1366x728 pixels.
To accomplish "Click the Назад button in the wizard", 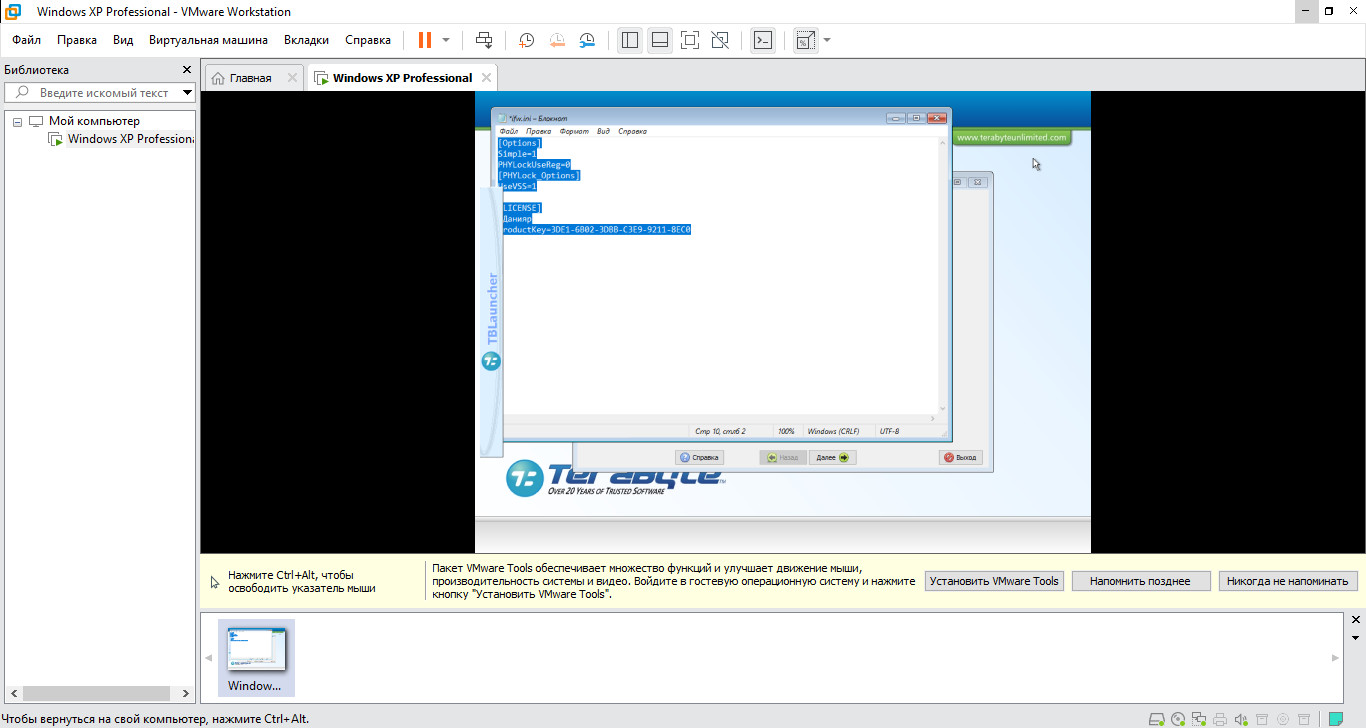I will tap(783, 457).
